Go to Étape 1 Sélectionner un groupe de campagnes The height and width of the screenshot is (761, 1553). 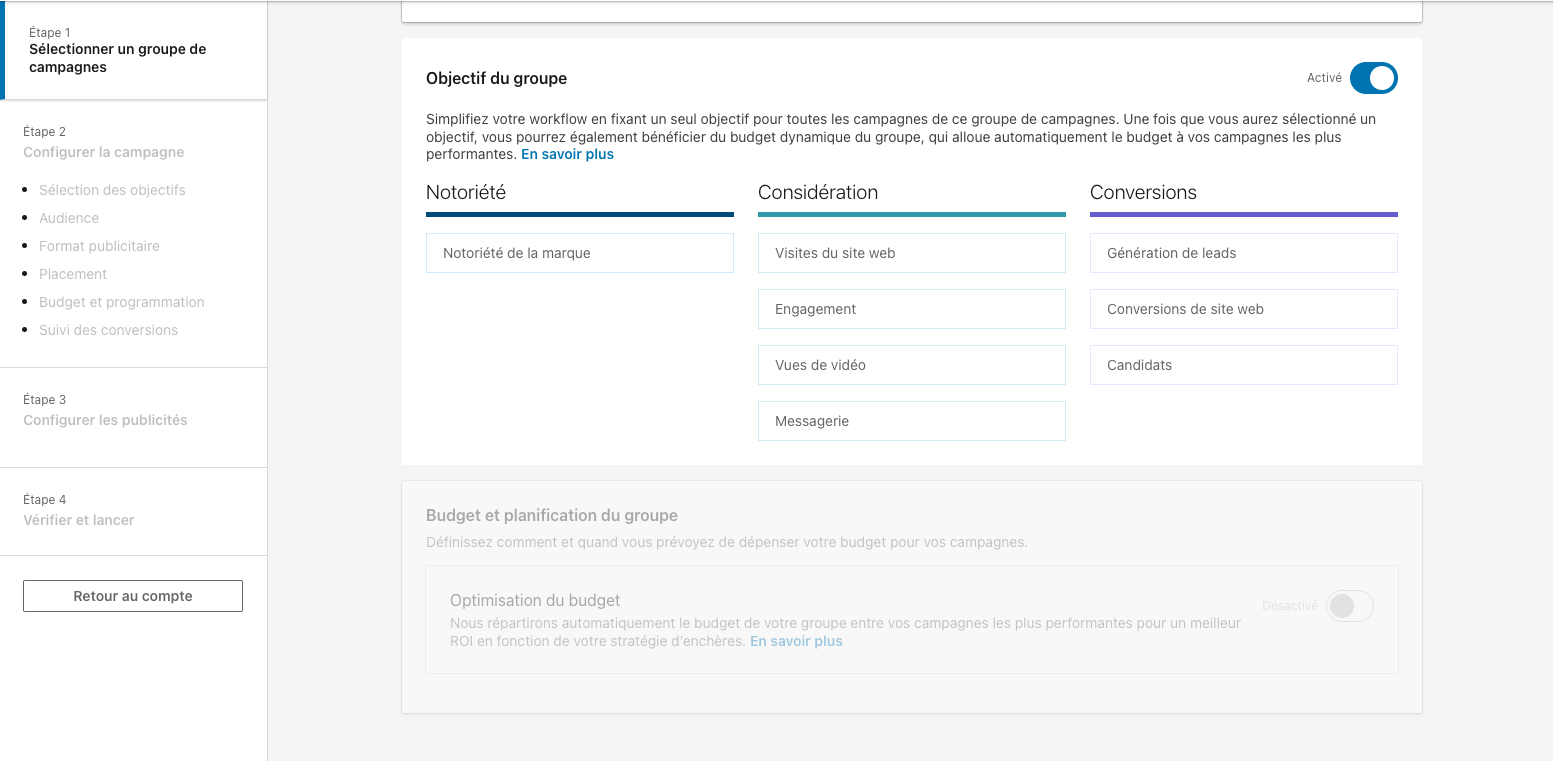click(x=117, y=58)
